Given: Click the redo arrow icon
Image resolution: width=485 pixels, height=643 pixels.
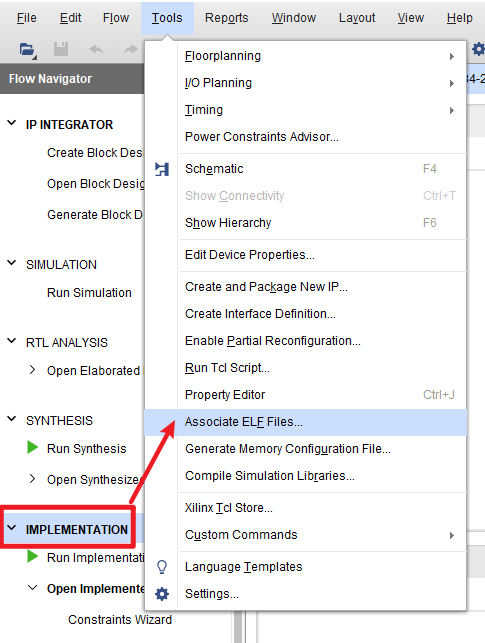Looking at the screenshot, I should [x=130, y=49].
